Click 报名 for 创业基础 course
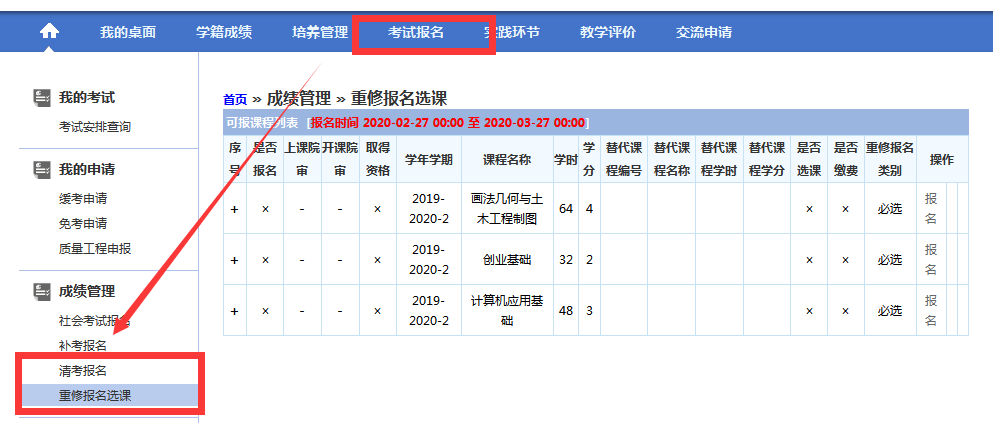The height and width of the screenshot is (423, 993). point(931,259)
